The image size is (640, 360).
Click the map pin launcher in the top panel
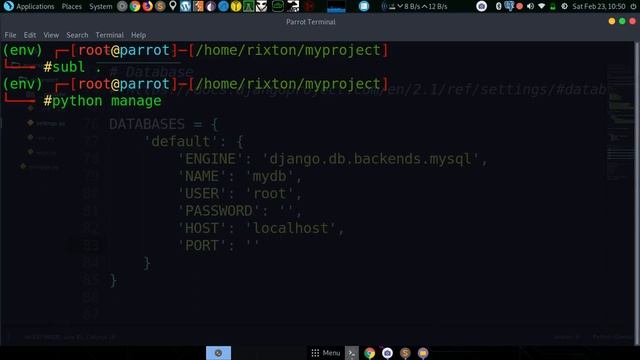coord(173,6)
